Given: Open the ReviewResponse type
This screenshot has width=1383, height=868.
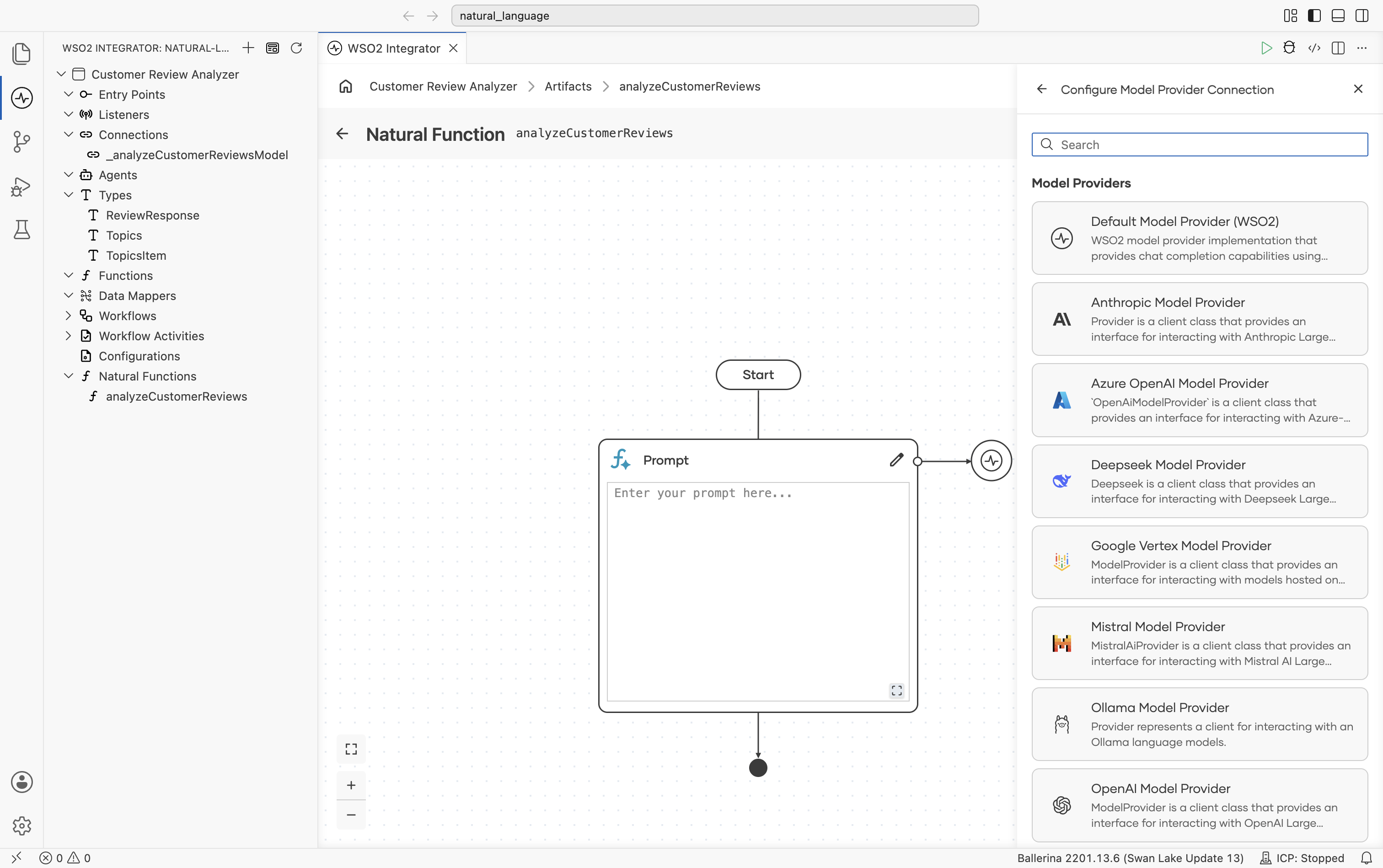Looking at the screenshot, I should pyautogui.click(x=152, y=215).
